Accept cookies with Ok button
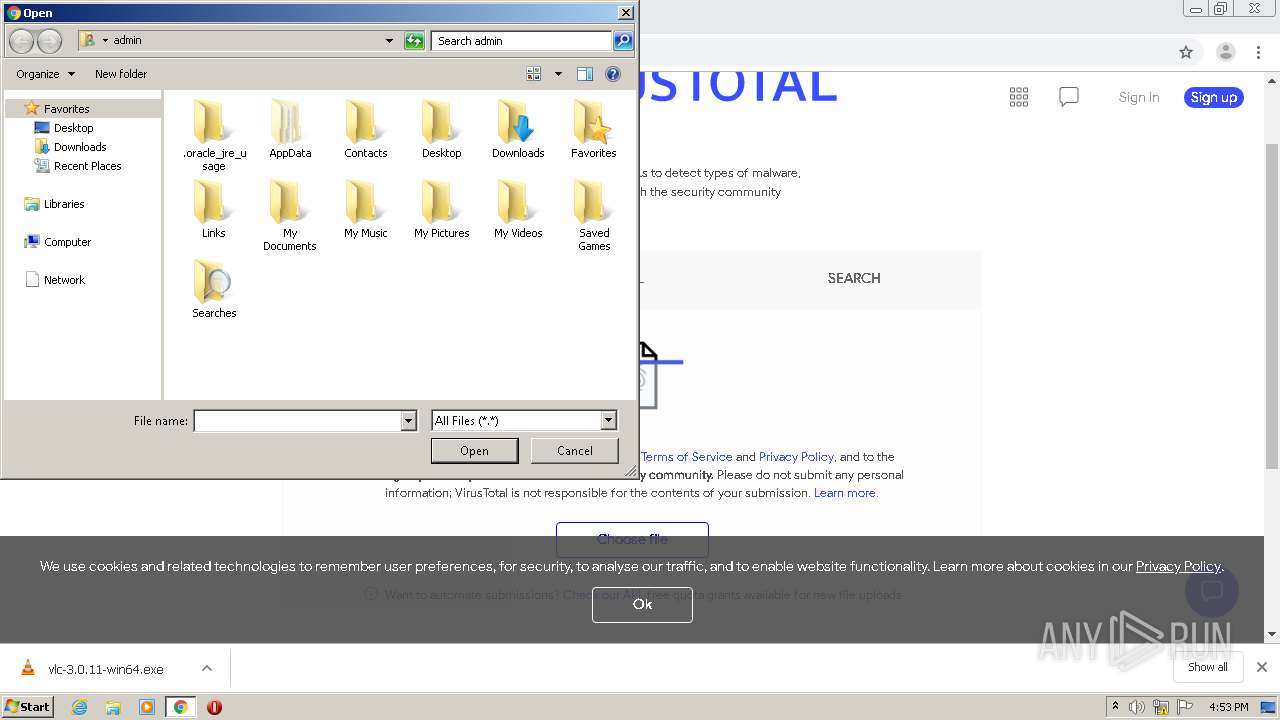The height and width of the screenshot is (720, 1280). (642, 604)
